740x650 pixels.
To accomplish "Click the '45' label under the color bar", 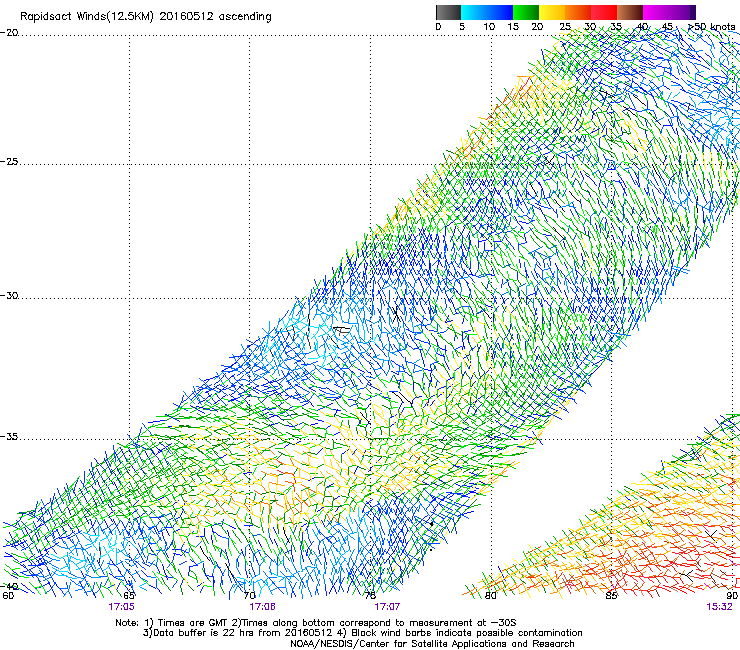I will coord(667,27).
